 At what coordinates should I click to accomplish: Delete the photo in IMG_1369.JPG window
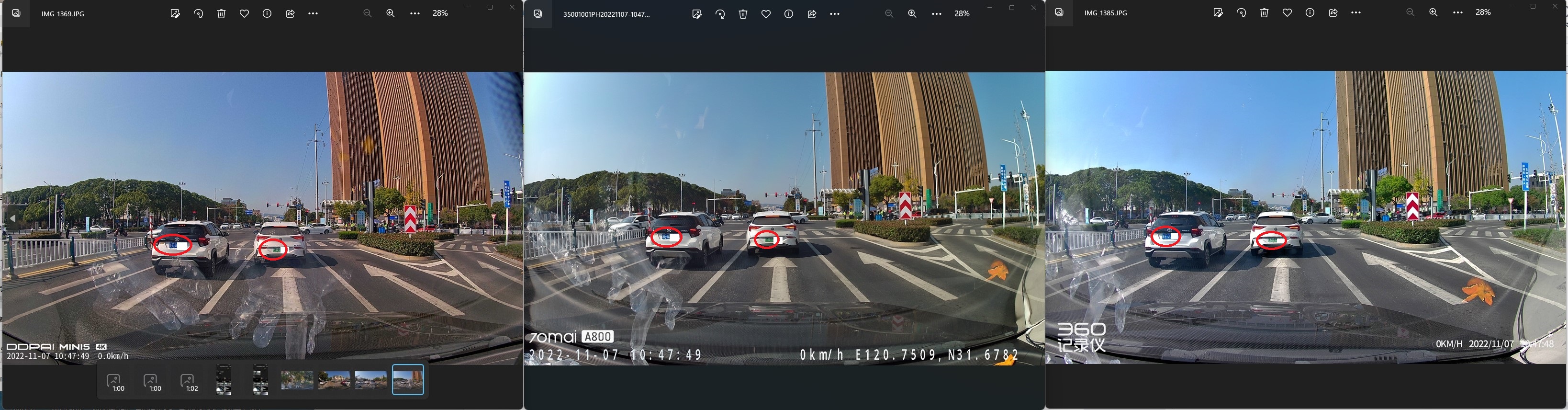222,13
